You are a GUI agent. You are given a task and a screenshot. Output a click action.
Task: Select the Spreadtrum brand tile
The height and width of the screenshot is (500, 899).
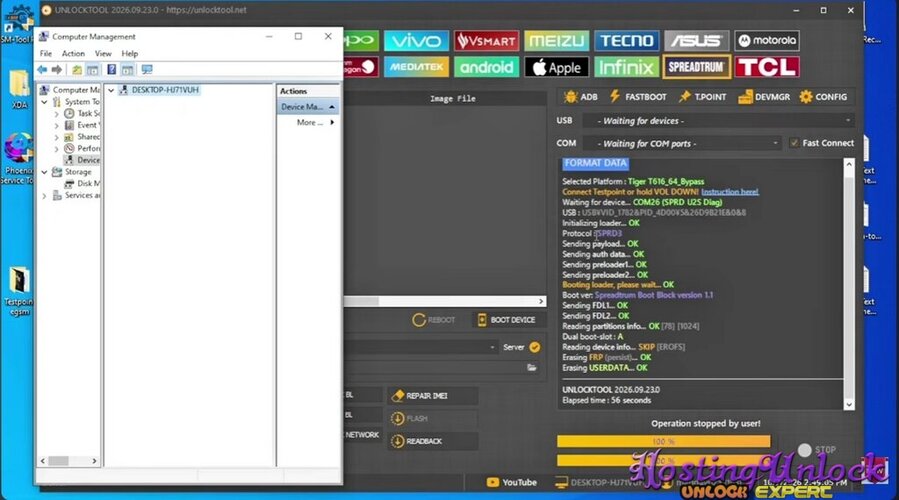[x=697, y=67]
